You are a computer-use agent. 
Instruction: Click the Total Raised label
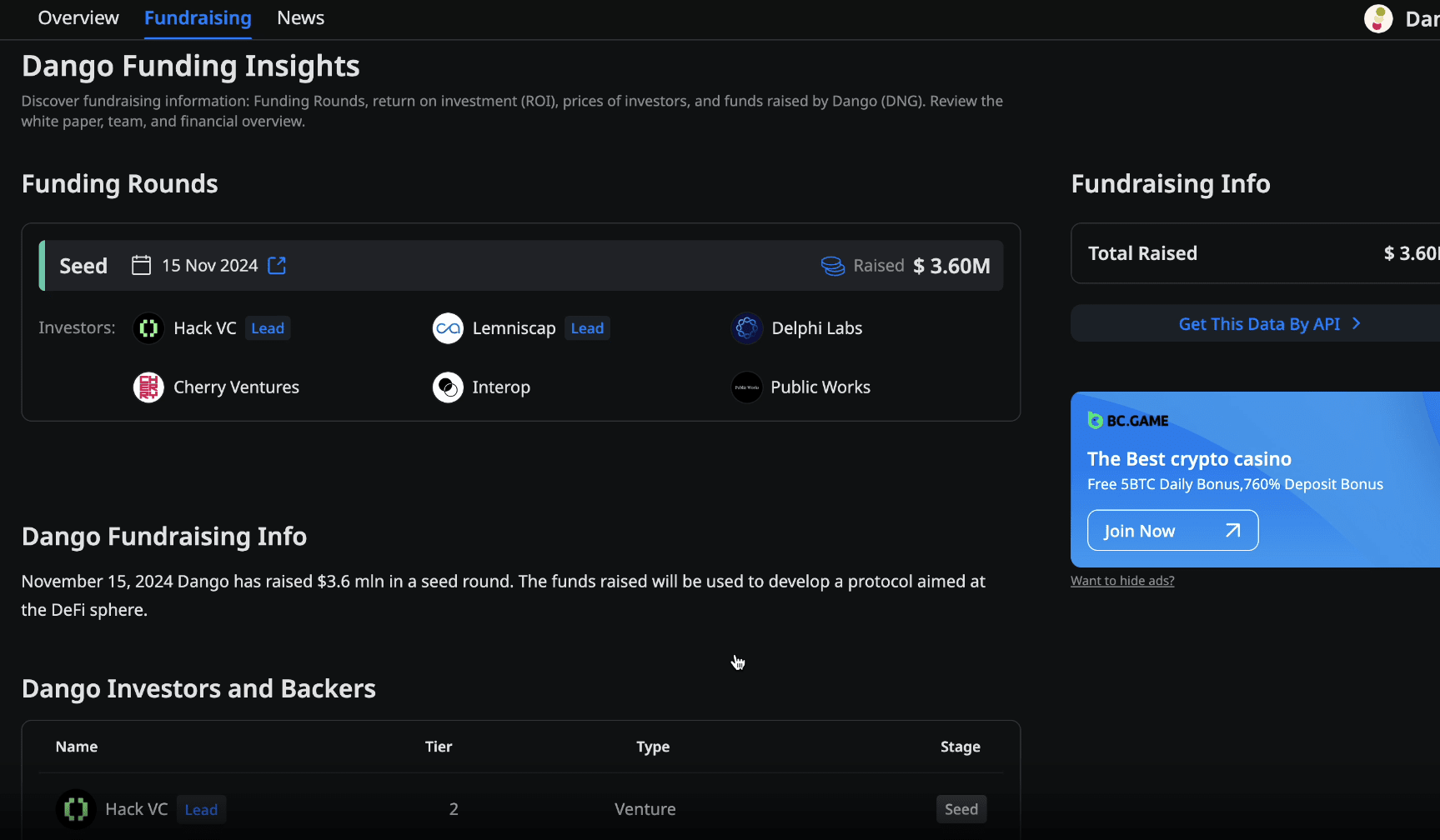(x=1142, y=253)
